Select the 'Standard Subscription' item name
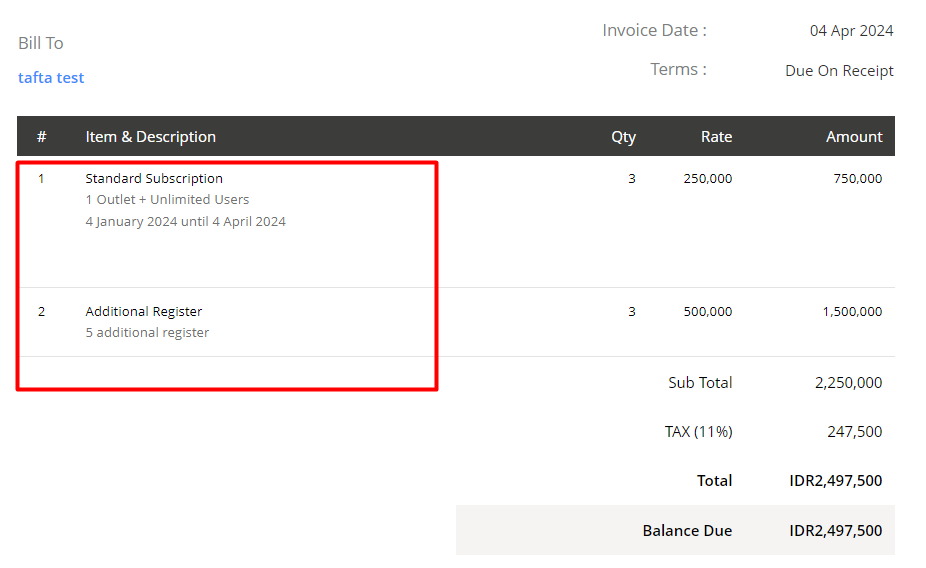 coord(154,179)
